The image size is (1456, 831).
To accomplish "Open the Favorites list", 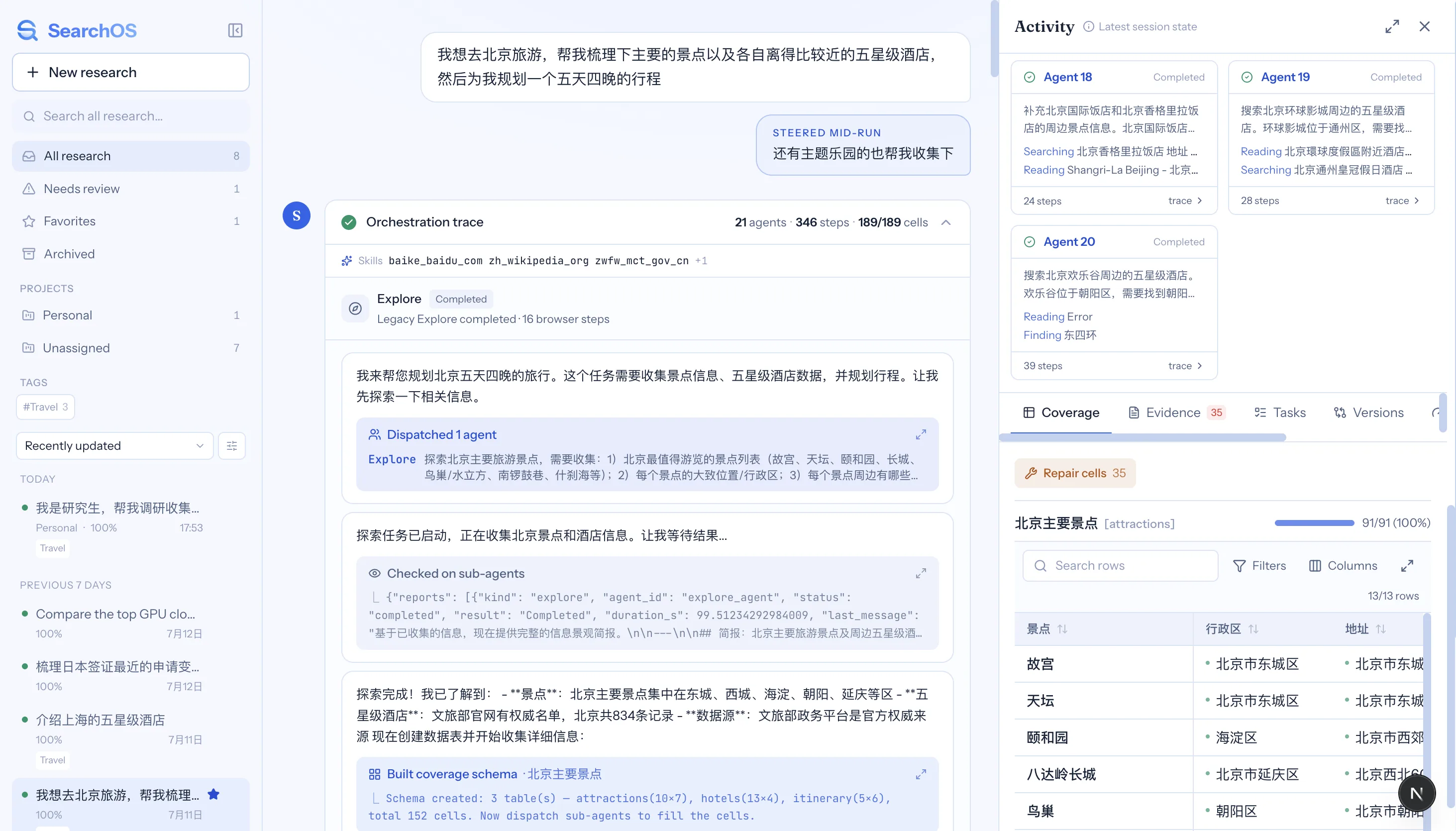I will 131,221.
